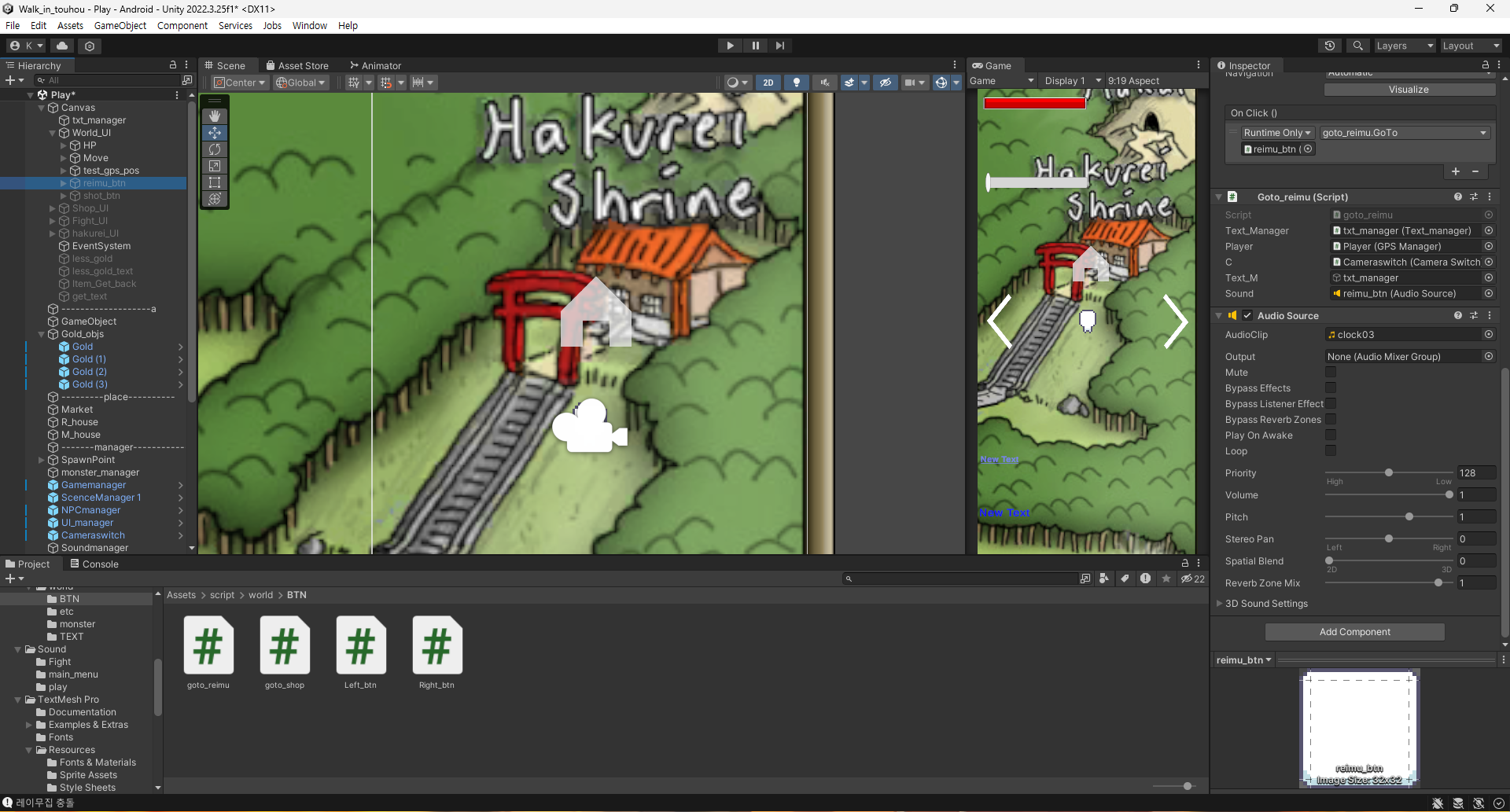
Task: Toggle scene visibility eye icon
Action: pyautogui.click(x=885, y=83)
